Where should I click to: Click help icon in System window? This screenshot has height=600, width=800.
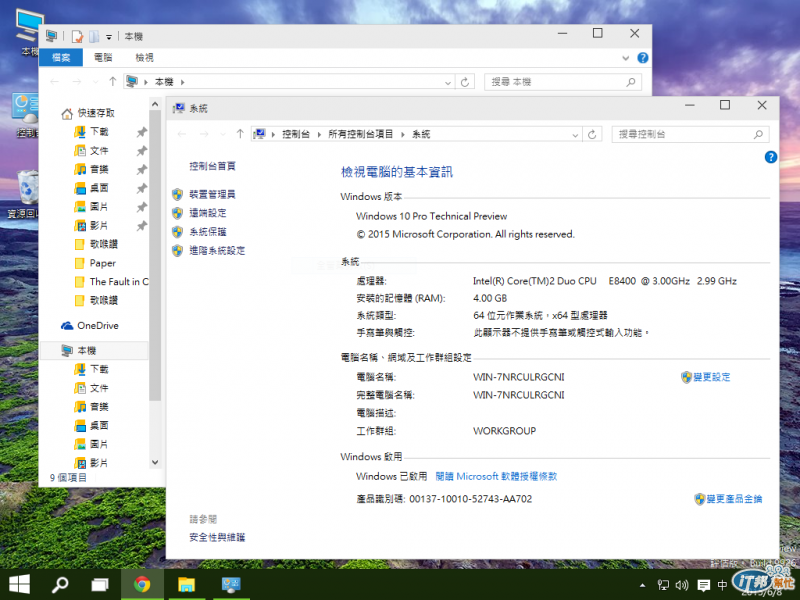click(770, 157)
